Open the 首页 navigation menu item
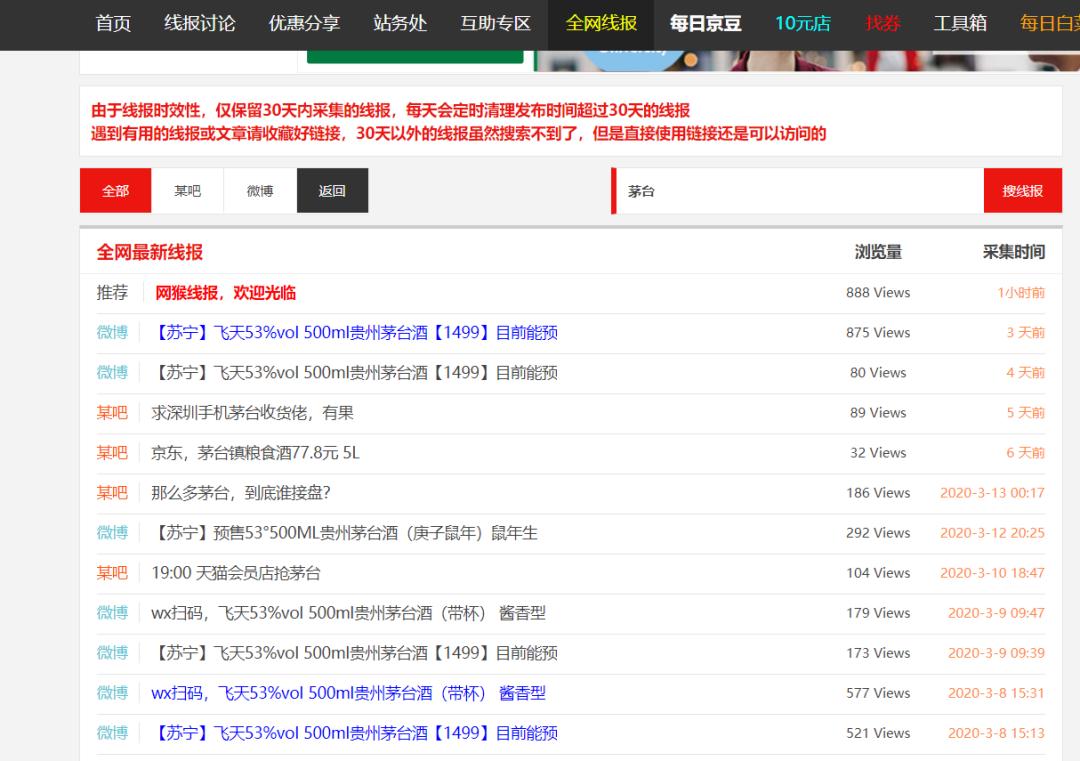Image resolution: width=1080 pixels, height=761 pixels. tap(111, 25)
